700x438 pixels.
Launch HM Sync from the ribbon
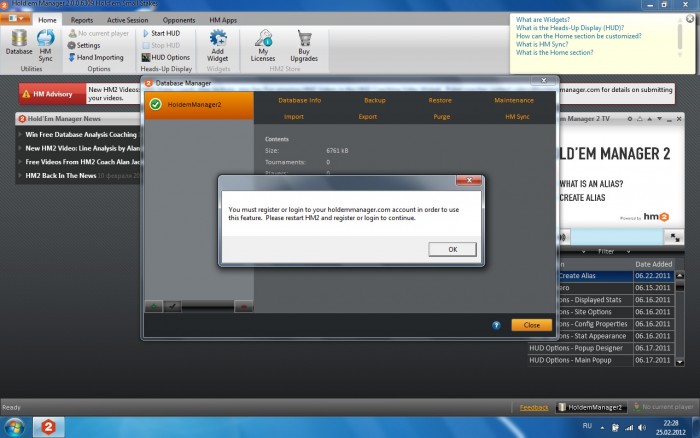(x=45, y=46)
